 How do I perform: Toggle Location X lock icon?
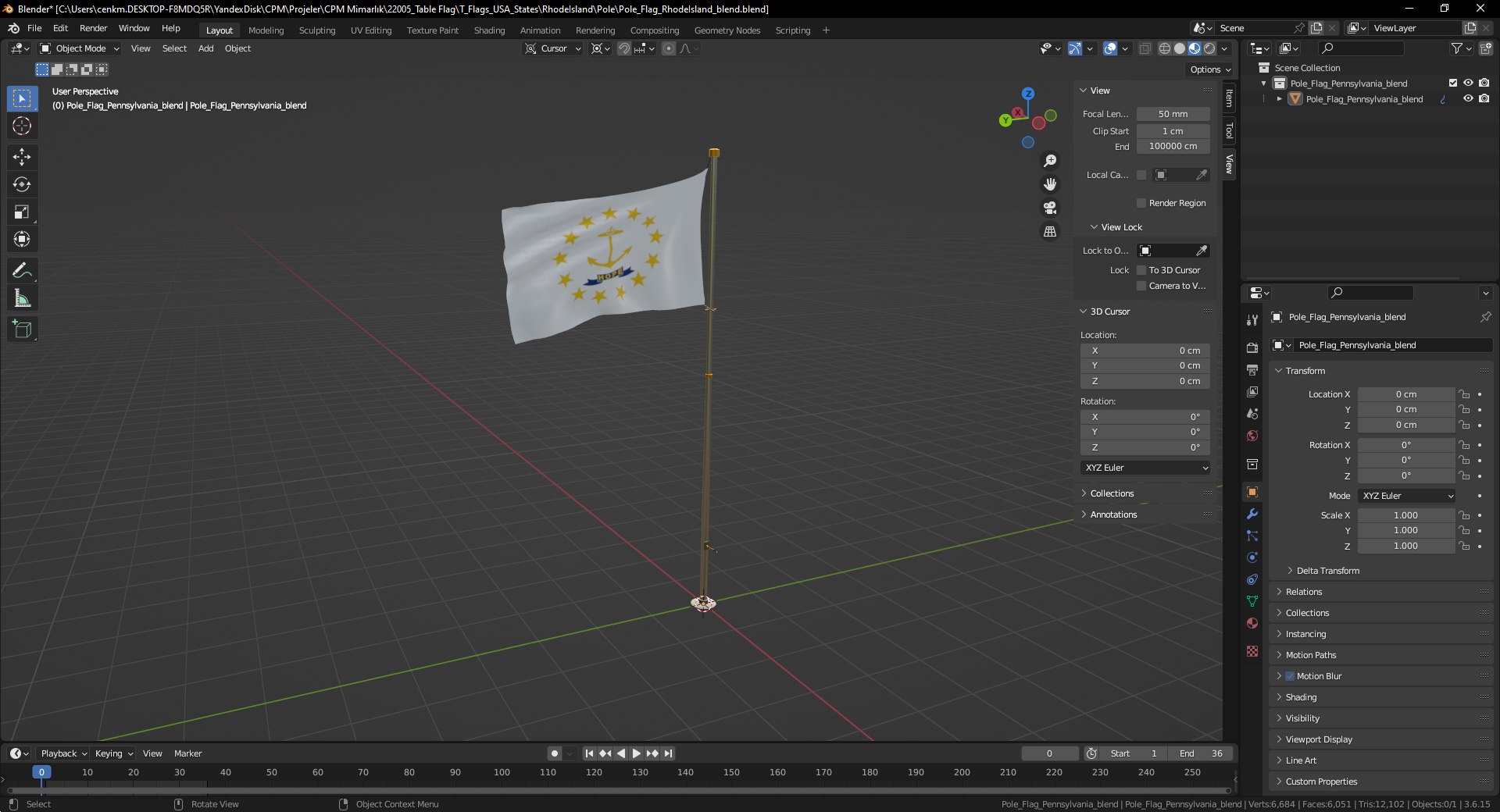point(1465,394)
